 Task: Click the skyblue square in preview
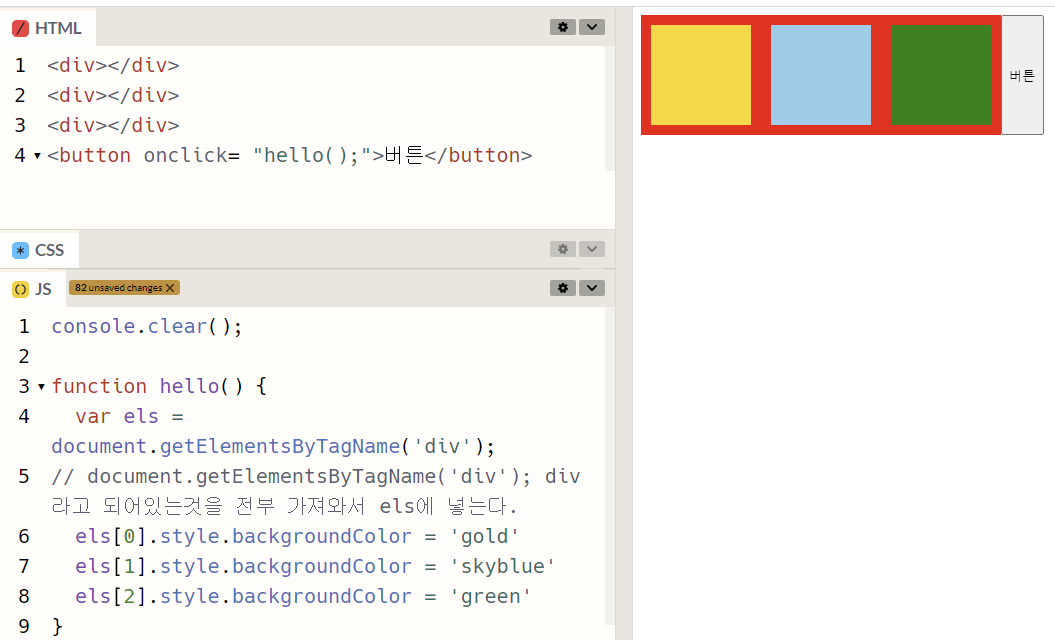(x=821, y=75)
